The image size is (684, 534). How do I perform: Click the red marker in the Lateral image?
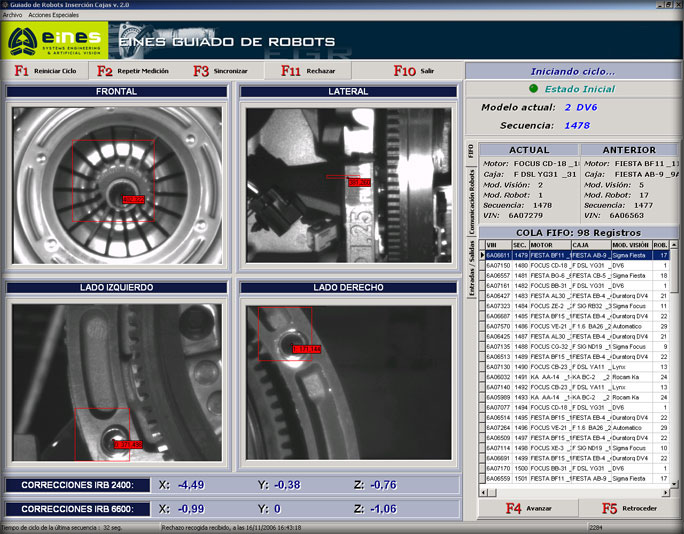click(359, 183)
